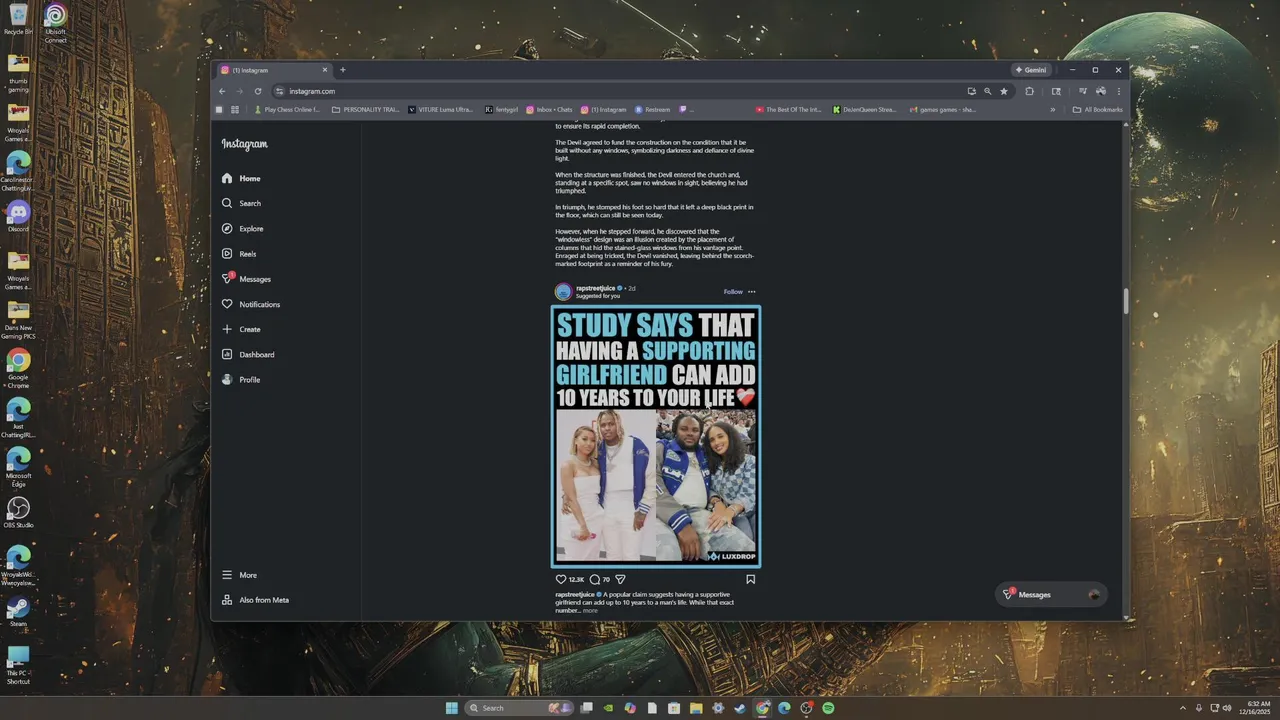The height and width of the screenshot is (720, 1280).
Task: Open File Explorer from the taskbar
Action: click(696, 708)
